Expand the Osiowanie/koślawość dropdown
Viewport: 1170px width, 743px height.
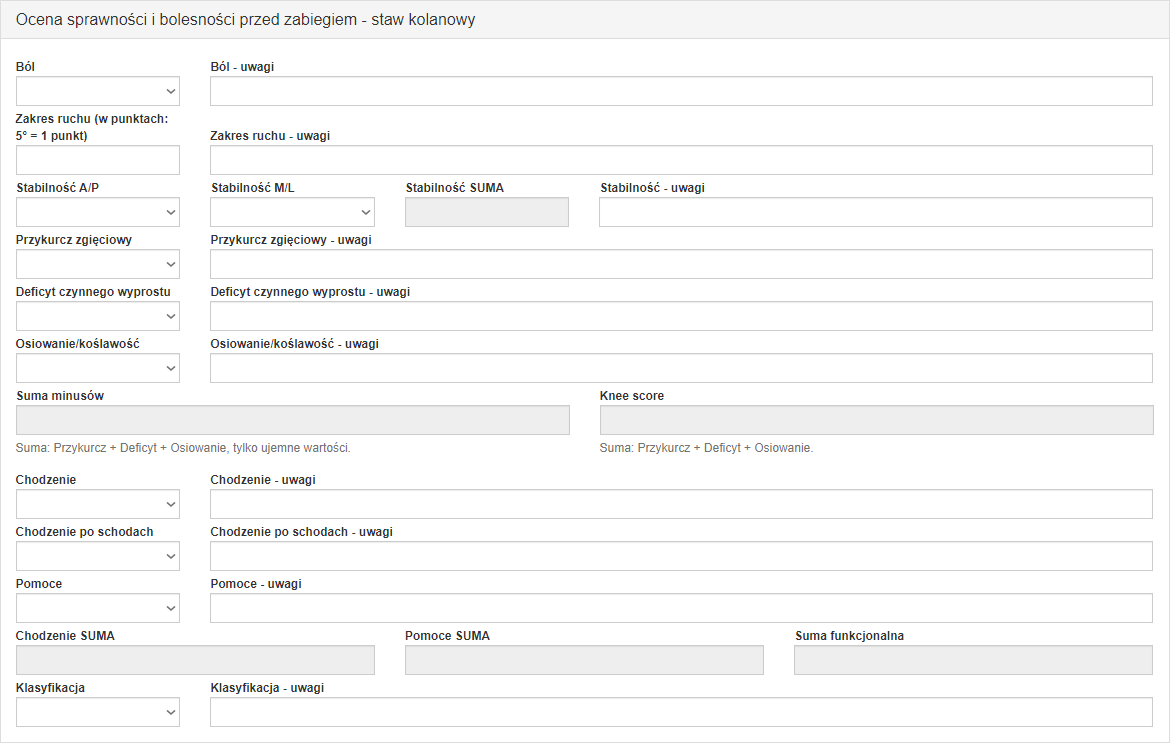(x=98, y=368)
